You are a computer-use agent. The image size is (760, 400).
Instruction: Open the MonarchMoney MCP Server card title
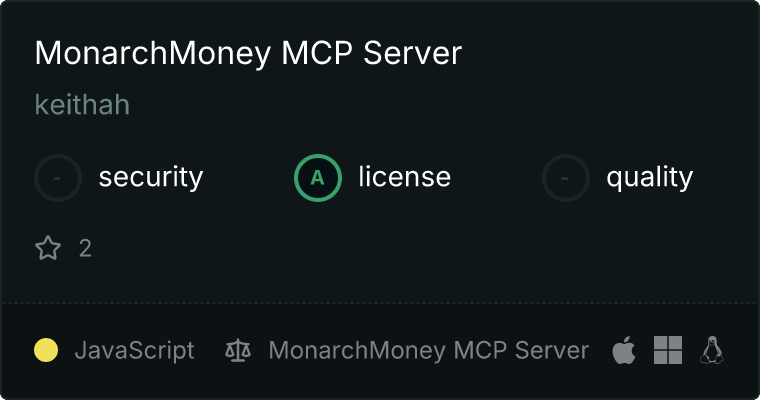(248, 53)
